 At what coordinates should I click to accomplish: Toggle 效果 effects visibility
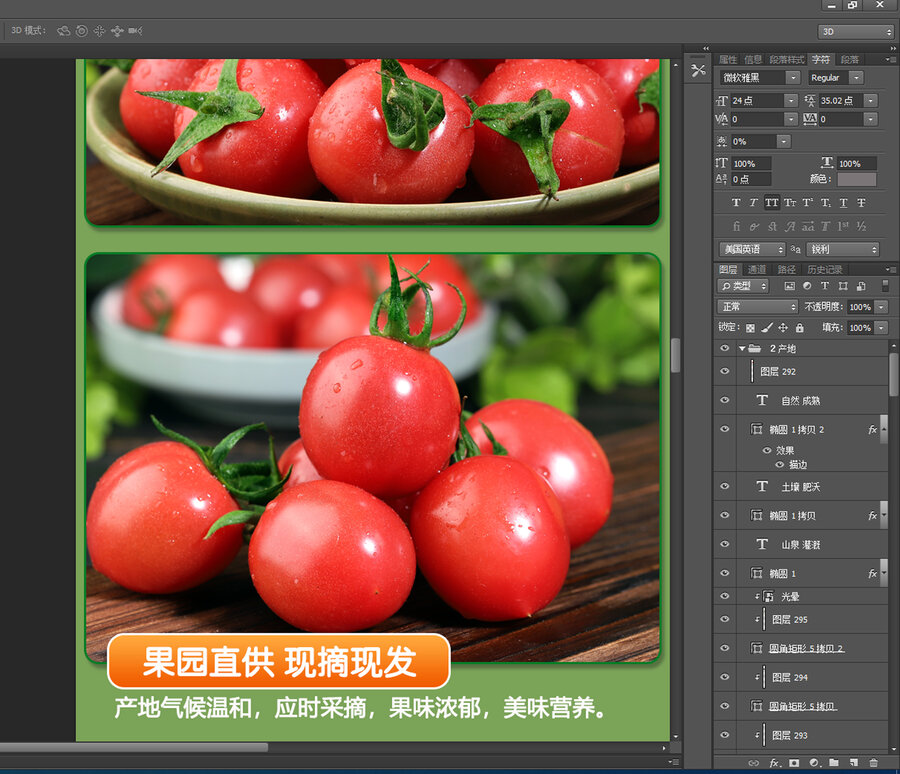pos(767,450)
